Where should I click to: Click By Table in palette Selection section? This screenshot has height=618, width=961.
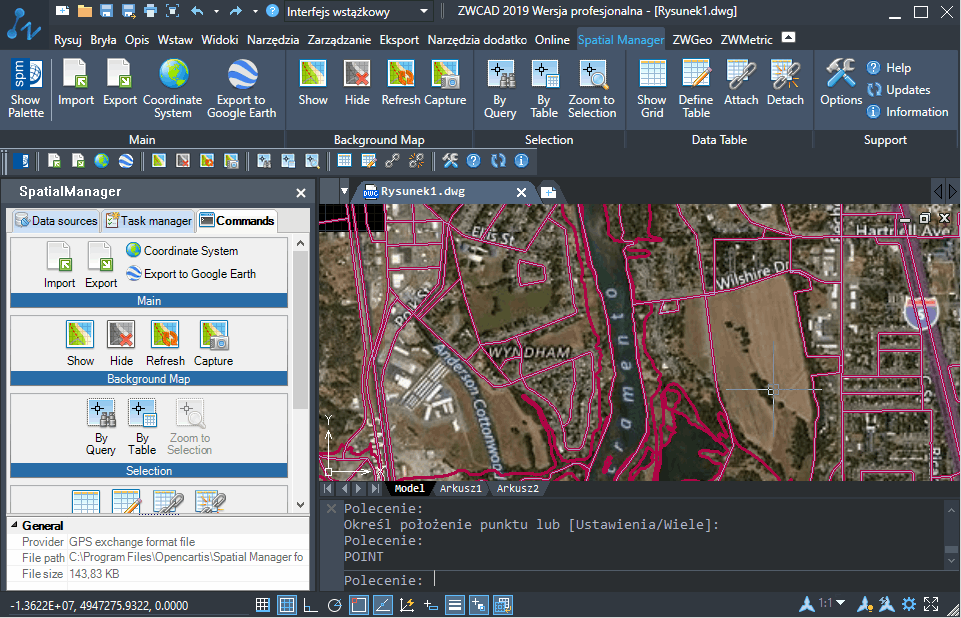pyautogui.click(x=142, y=427)
